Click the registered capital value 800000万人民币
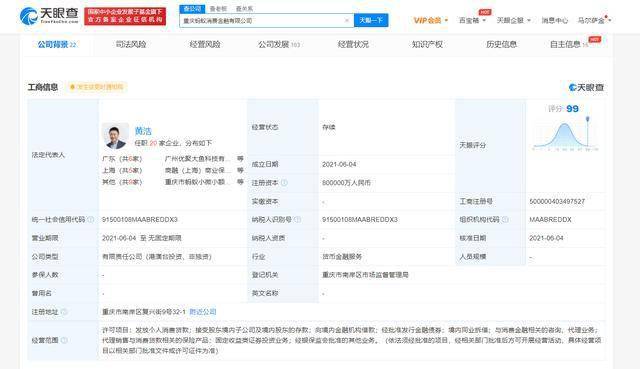The width and height of the screenshot is (640, 369). tap(346, 183)
